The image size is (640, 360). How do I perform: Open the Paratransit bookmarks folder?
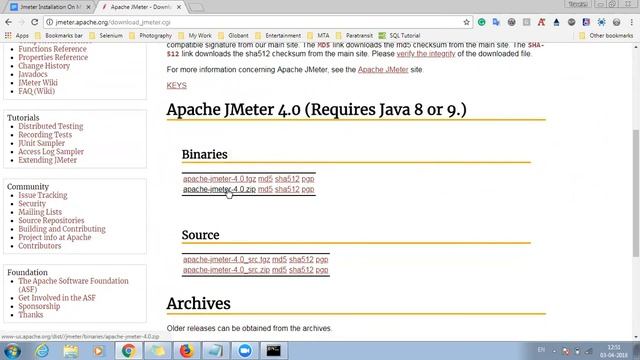tap(354, 36)
